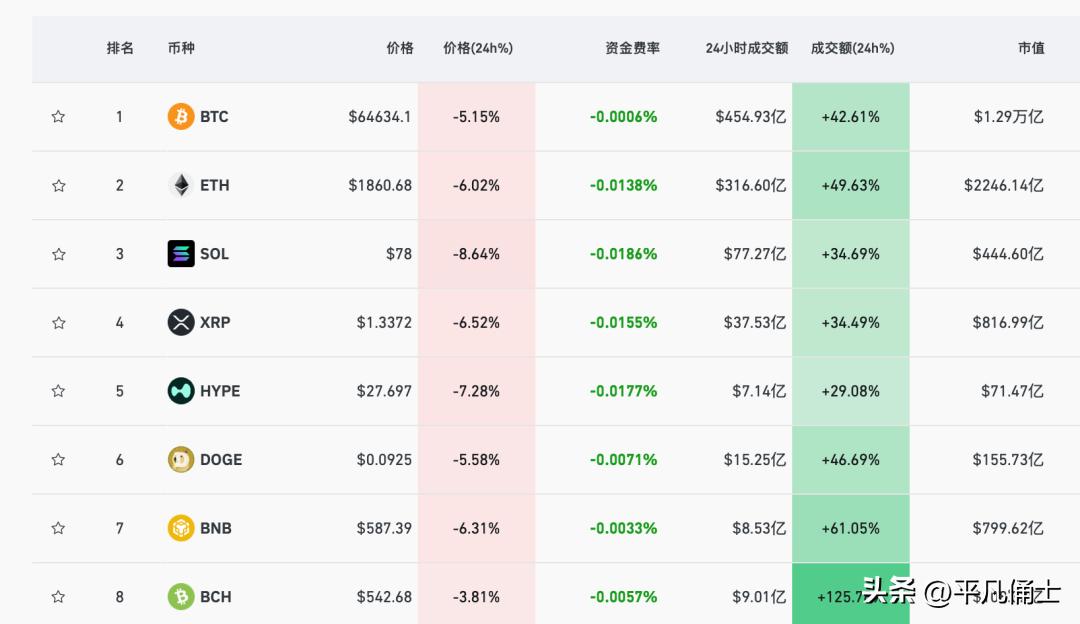Open the DOGE coin name link

[x=220, y=460]
